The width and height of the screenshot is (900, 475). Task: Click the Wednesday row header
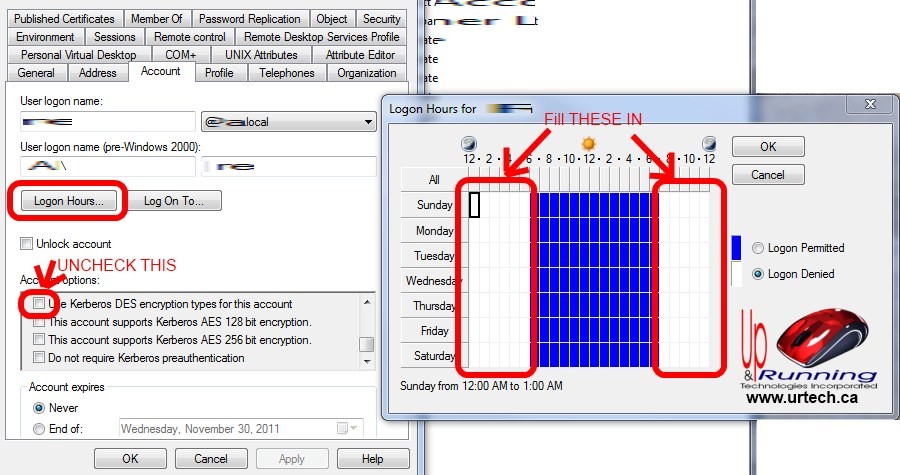pyautogui.click(x=431, y=281)
